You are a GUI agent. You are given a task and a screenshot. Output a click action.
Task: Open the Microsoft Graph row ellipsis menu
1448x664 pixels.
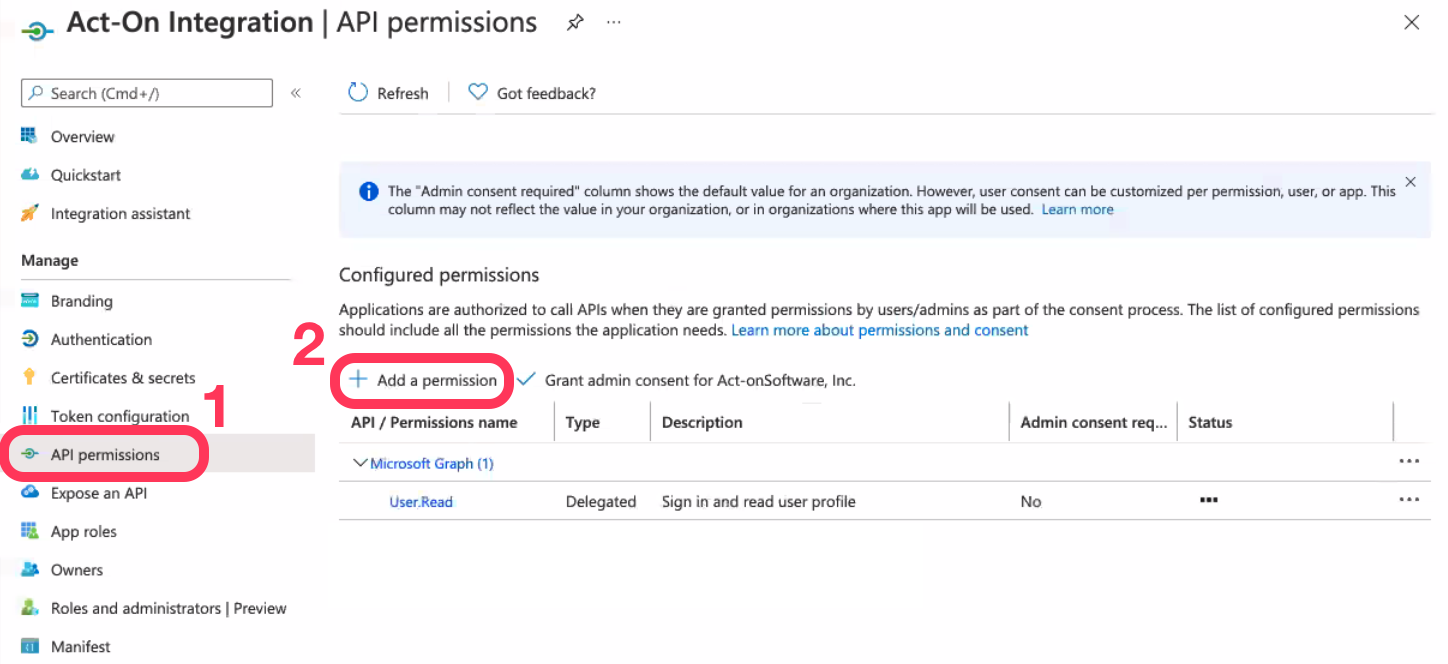1409,461
